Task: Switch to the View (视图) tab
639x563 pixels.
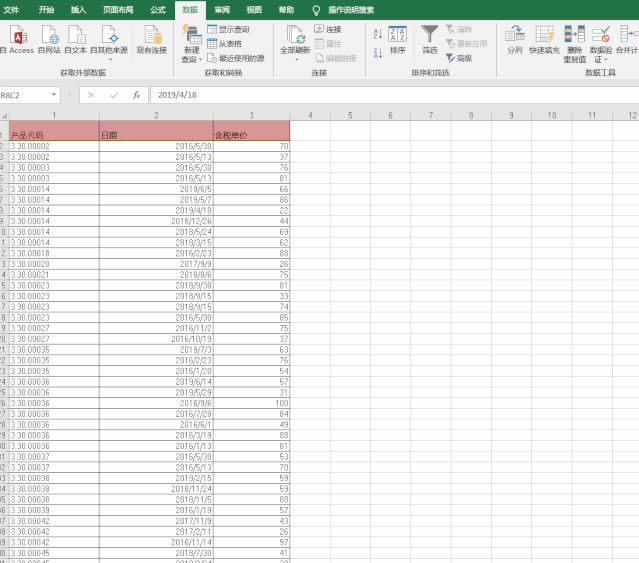Action: coord(254,10)
